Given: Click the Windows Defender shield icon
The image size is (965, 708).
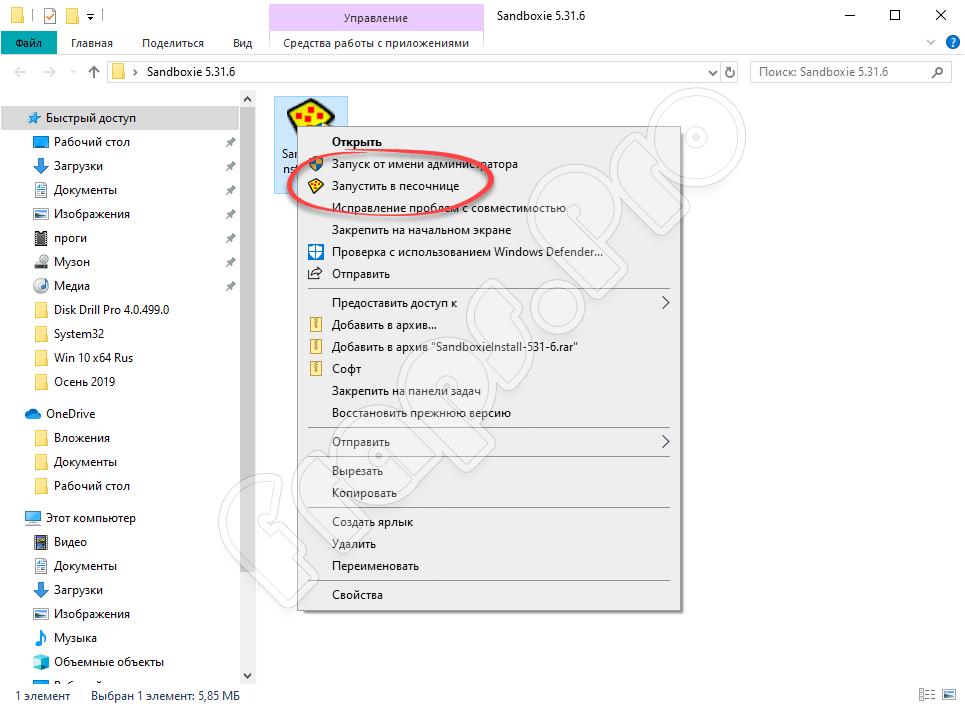Looking at the screenshot, I should (x=315, y=252).
